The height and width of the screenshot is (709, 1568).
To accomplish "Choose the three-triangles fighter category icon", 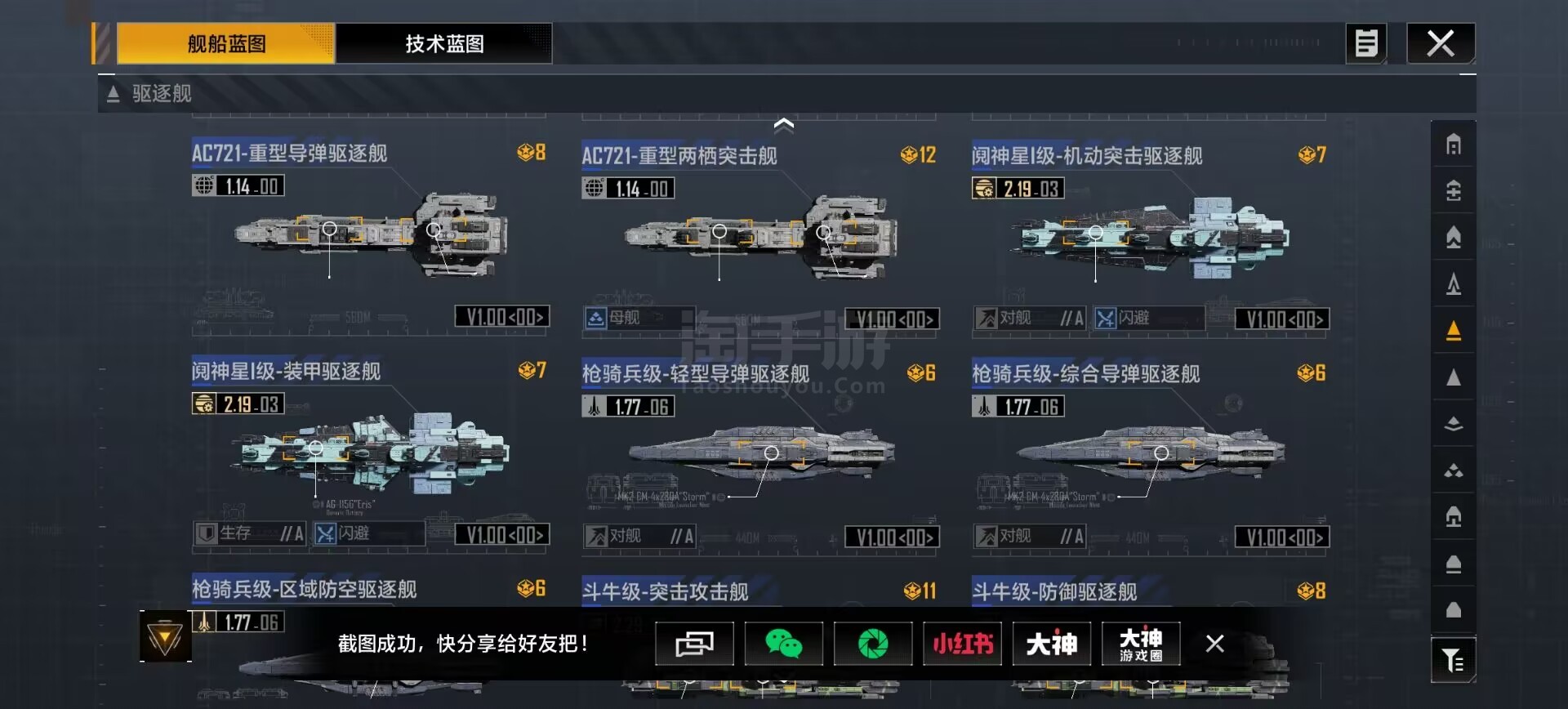I will (1453, 470).
